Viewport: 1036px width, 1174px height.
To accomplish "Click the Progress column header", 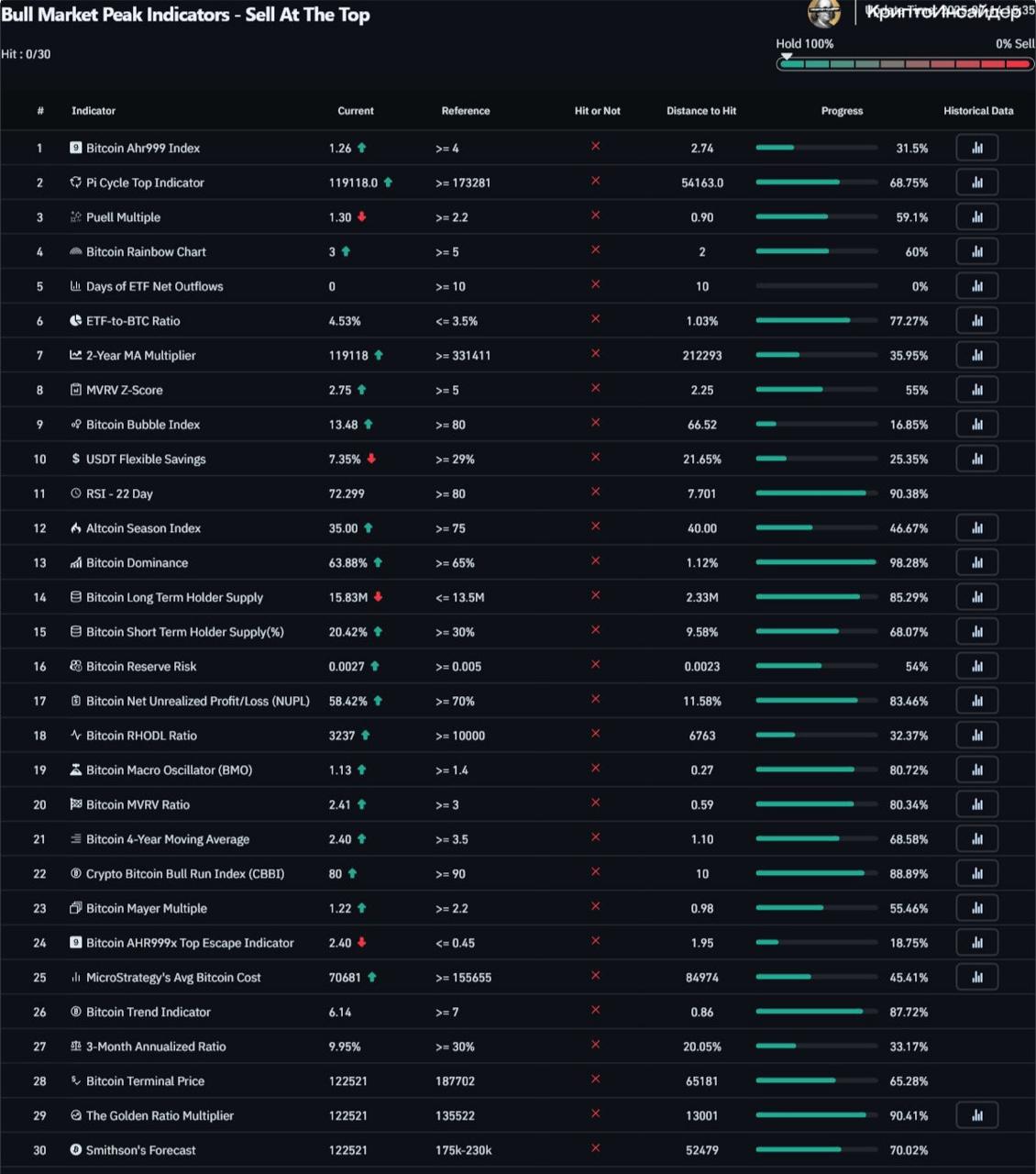I will 842,111.
